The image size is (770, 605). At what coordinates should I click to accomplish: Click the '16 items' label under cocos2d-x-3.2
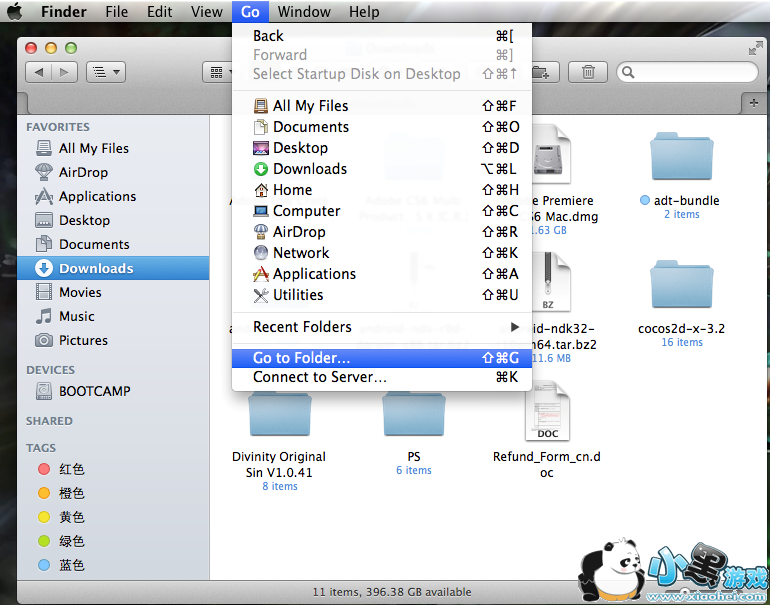click(682, 342)
